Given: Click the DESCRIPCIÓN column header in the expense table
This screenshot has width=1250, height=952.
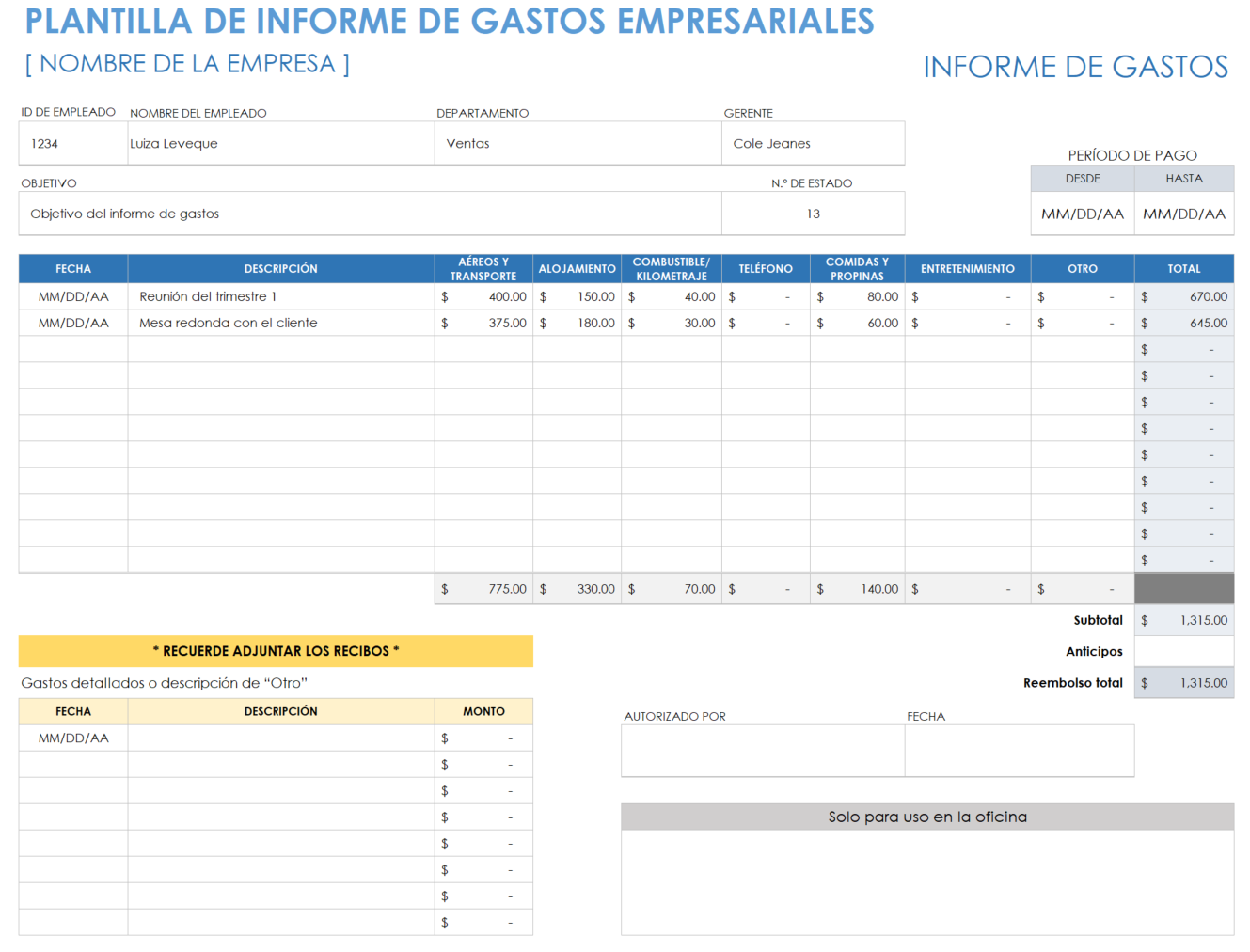Looking at the screenshot, I should [281, 269].
